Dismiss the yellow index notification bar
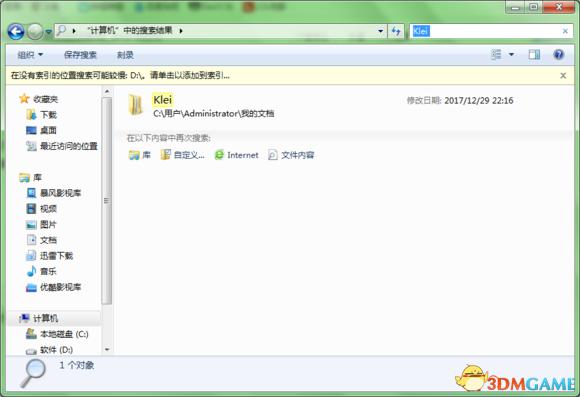Viewport: 580px width, 397px height. [563, 75]
